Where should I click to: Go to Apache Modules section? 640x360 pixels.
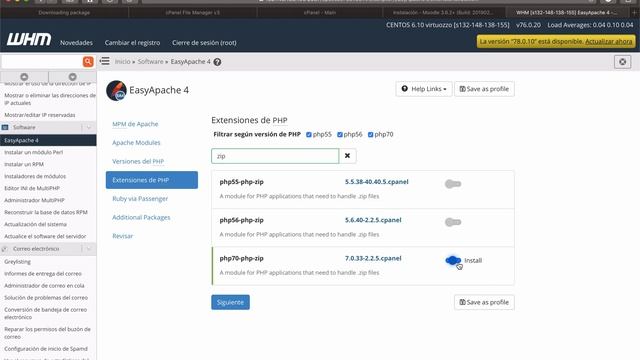tap(136, 142)
